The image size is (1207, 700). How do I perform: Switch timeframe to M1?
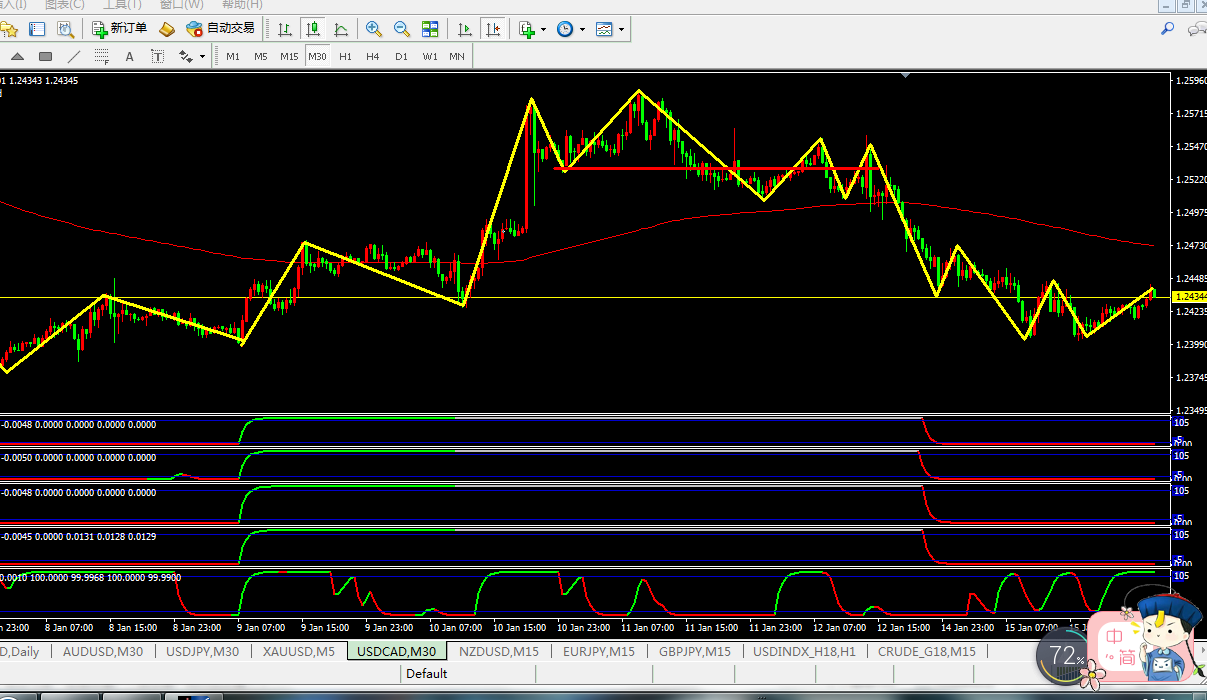233,56
